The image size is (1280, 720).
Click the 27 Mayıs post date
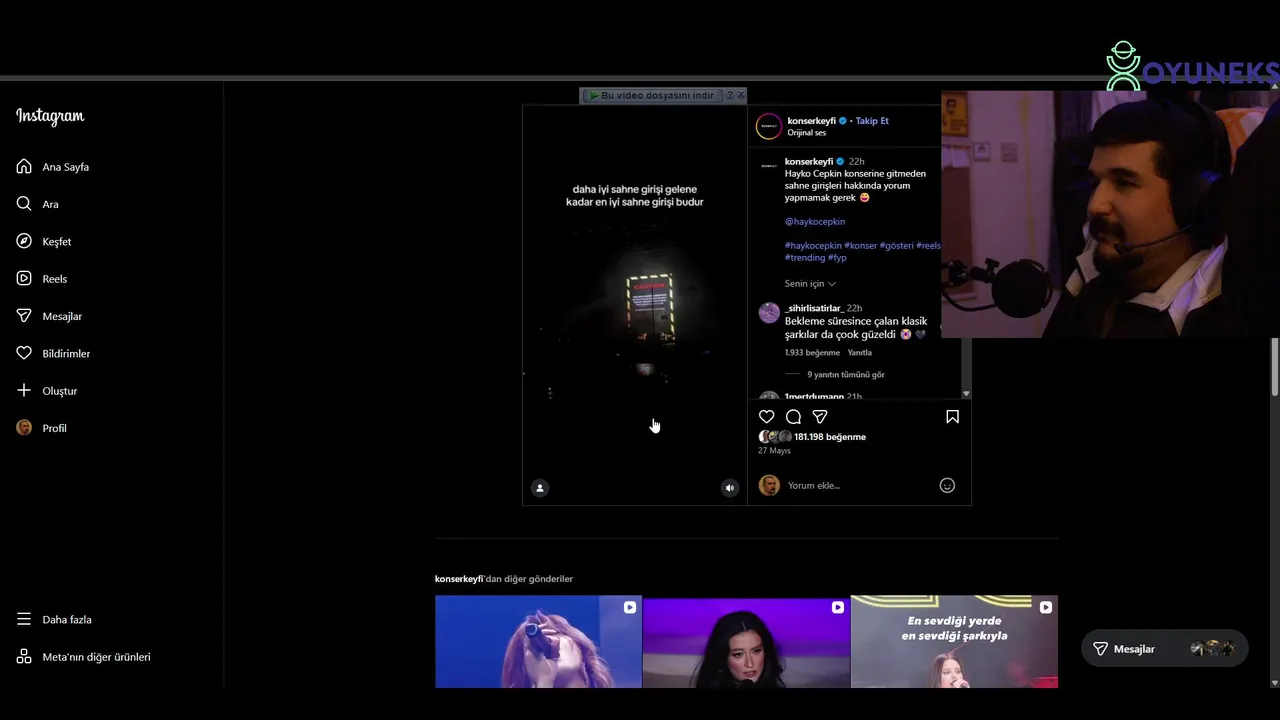(x=774, y=451)
